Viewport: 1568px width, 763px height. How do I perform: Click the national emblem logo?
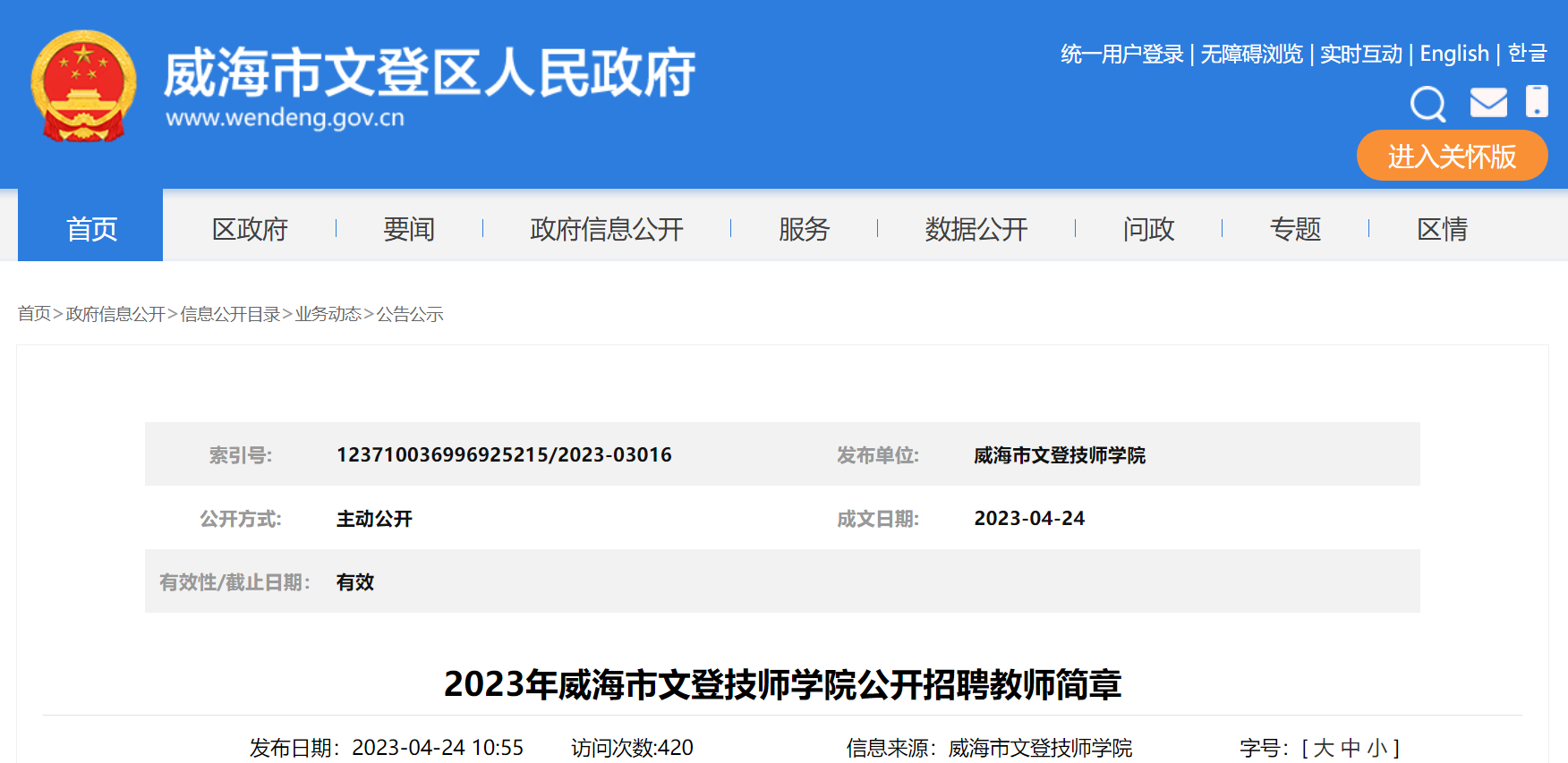83,87
